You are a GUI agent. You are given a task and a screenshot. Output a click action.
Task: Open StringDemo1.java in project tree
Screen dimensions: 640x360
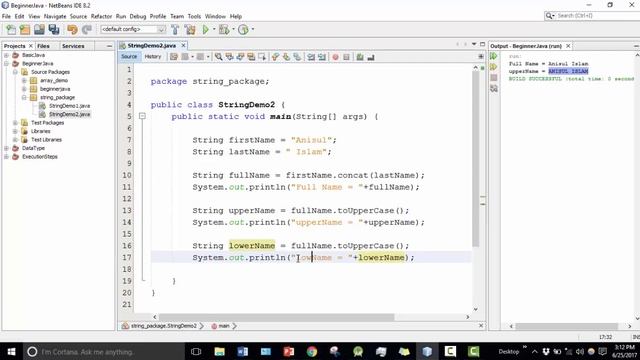point(69,106)
